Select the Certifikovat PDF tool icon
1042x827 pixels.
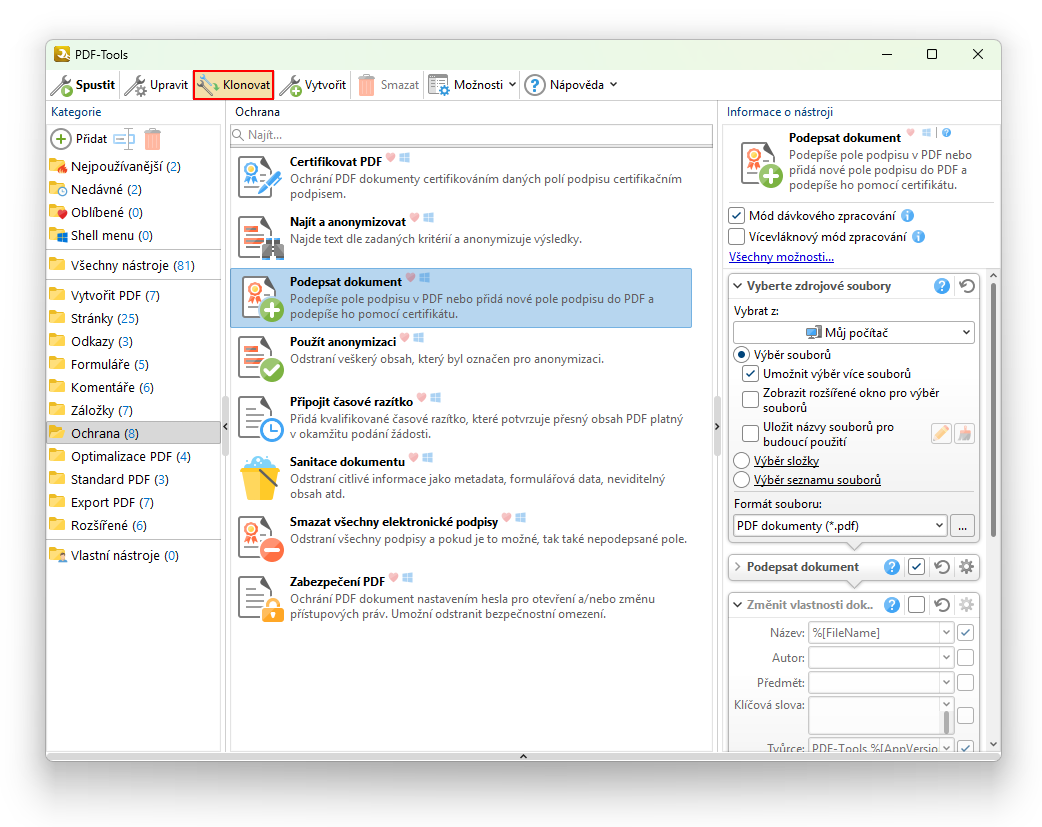tap(260, 177)
